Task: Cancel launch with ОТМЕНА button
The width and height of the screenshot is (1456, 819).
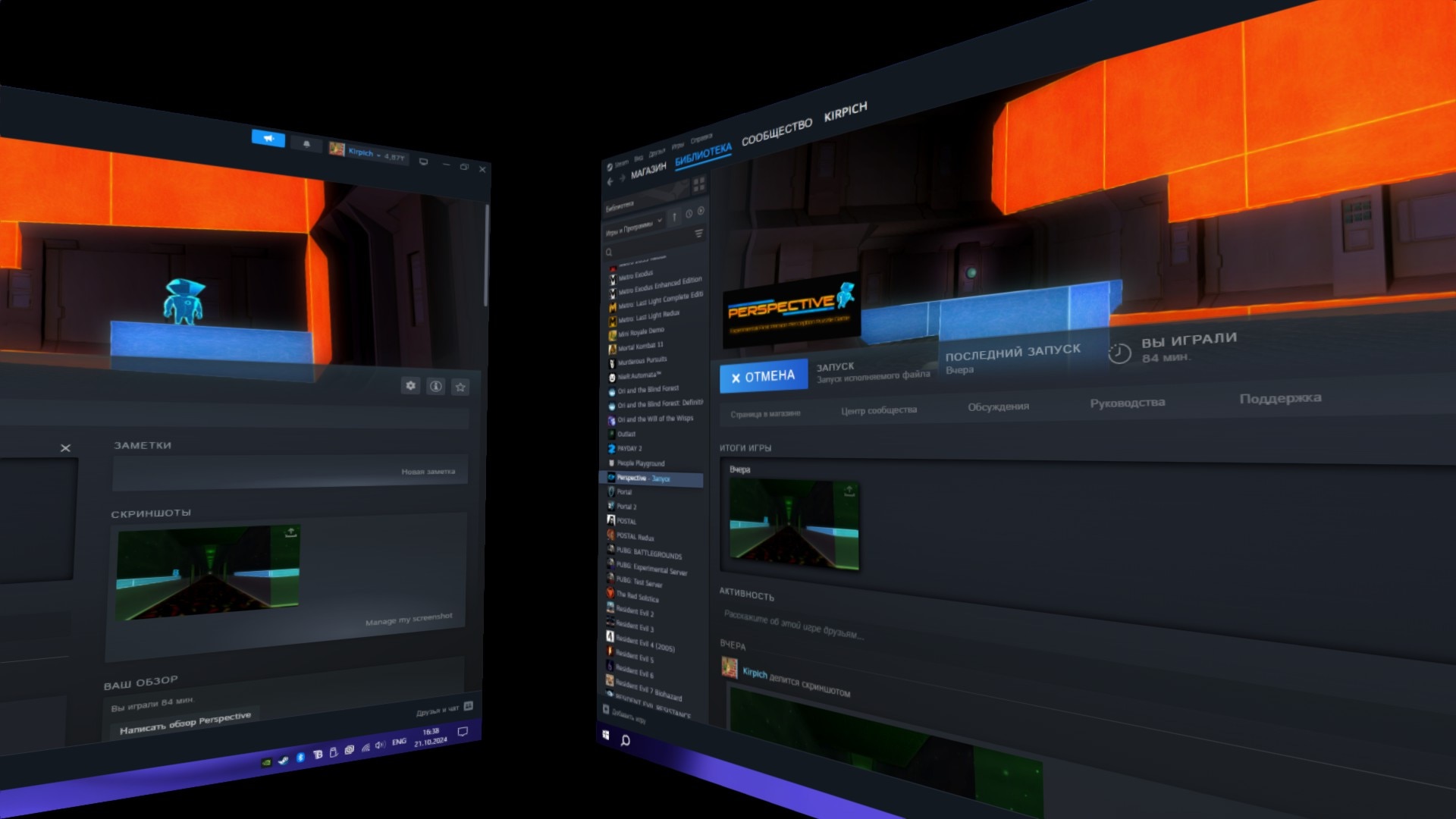Action: (x=764, y=376)
